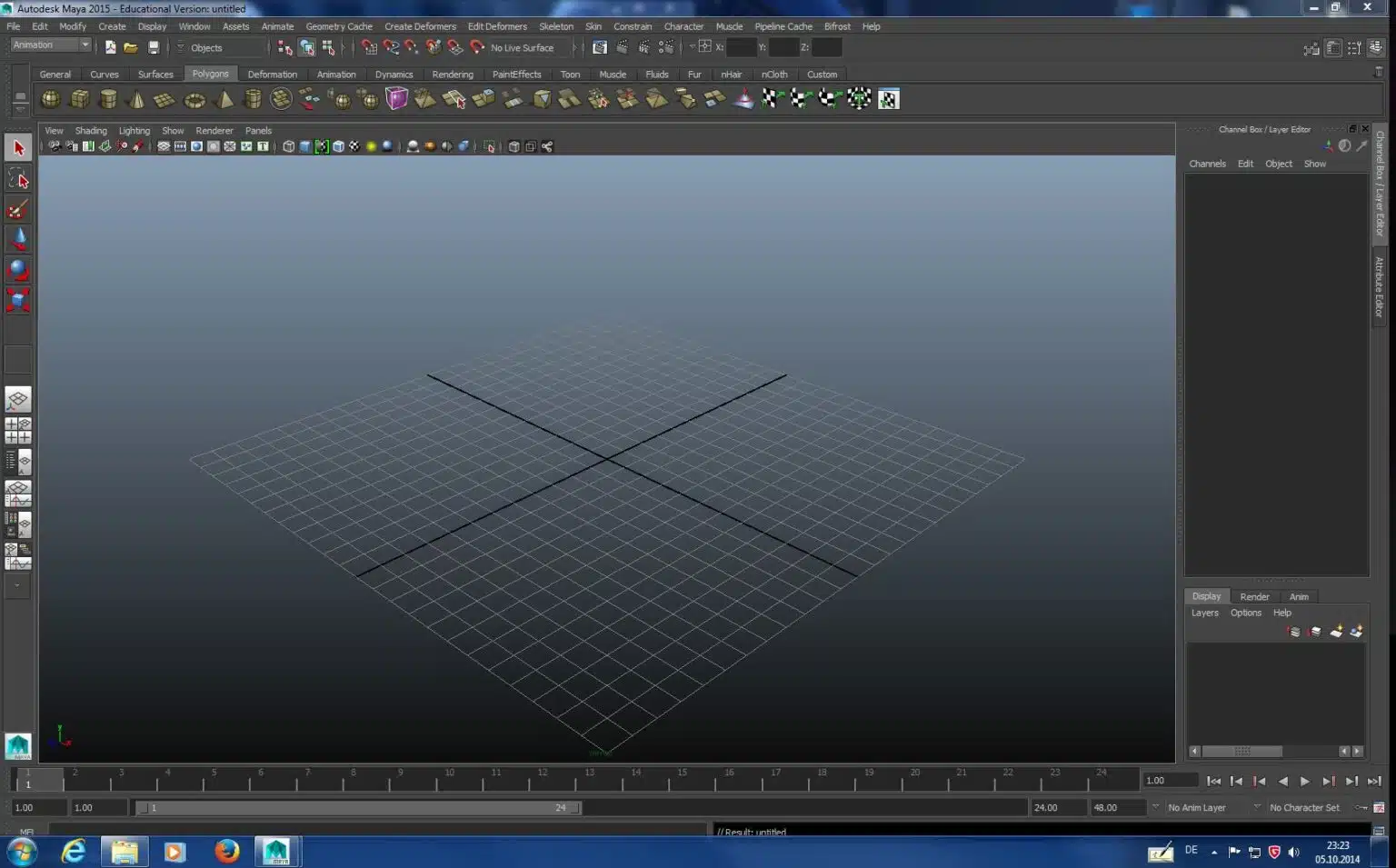Toggle the grid display in viewport
The width and height of the screenshot is (1396, 868).
tap(164, 146)
